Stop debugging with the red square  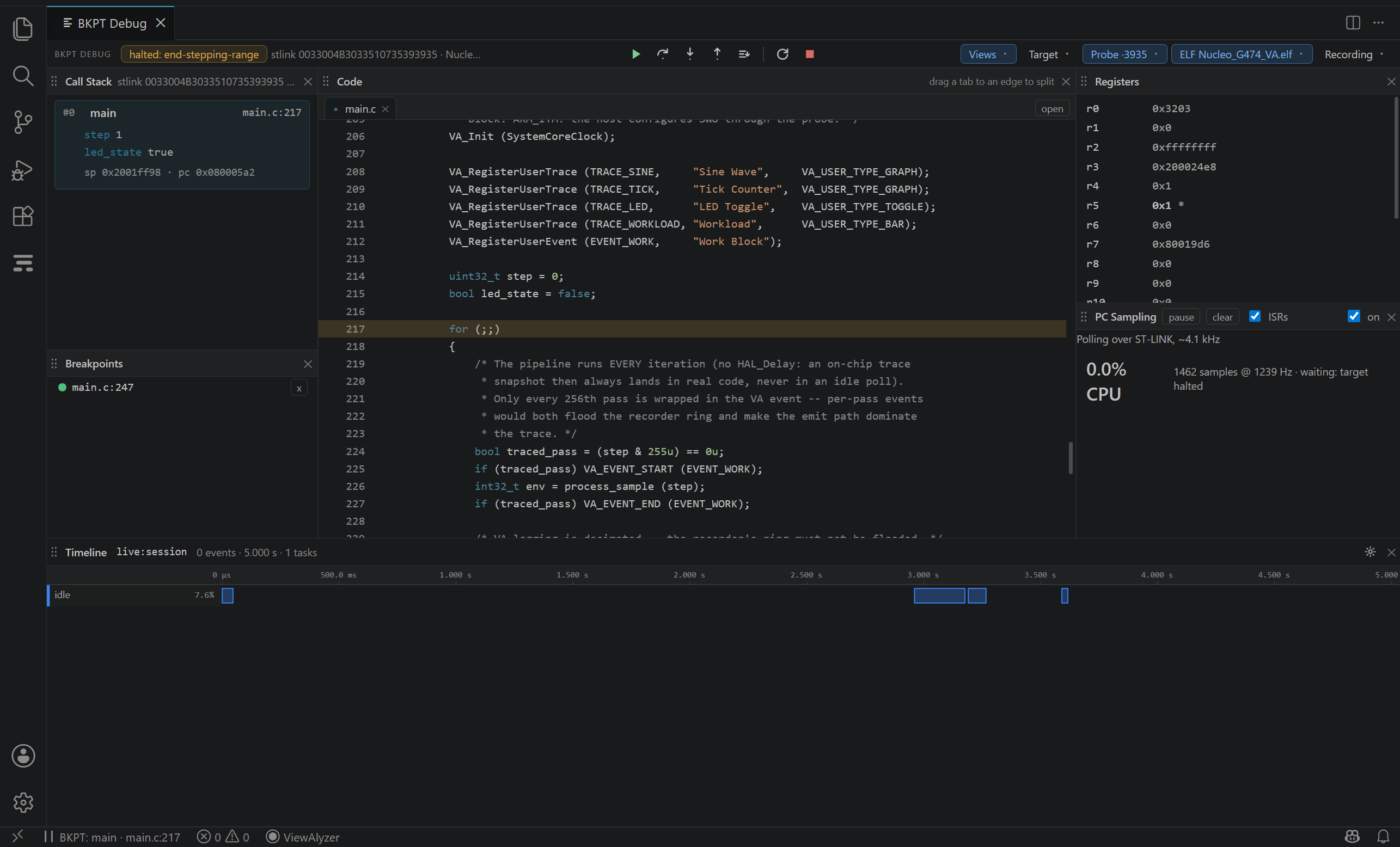pos(810,54)
